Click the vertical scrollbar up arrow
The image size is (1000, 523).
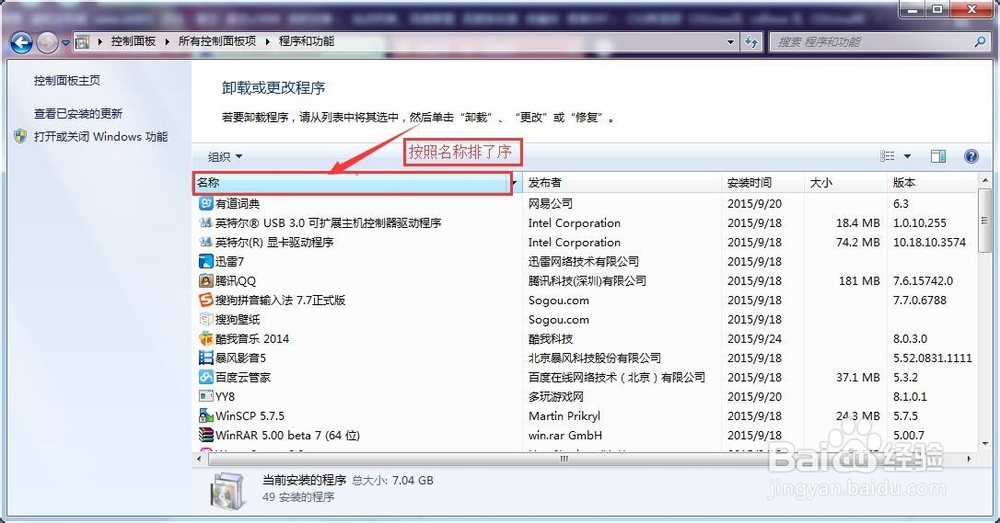tap(984, 180)
